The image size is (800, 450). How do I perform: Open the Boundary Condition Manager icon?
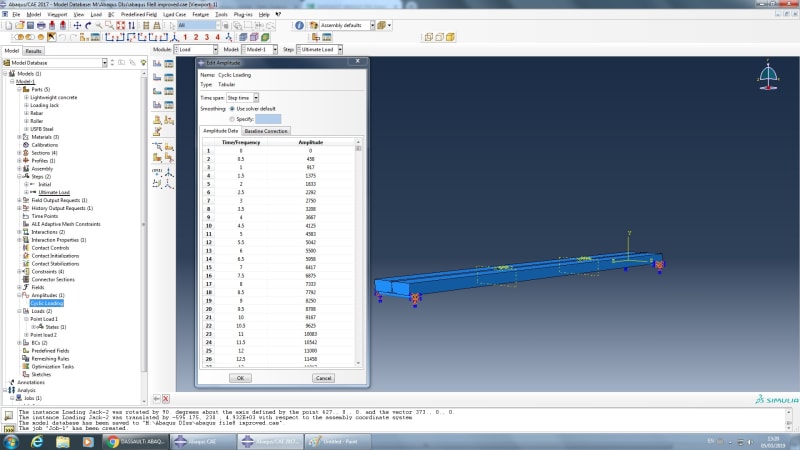point(169,78)
